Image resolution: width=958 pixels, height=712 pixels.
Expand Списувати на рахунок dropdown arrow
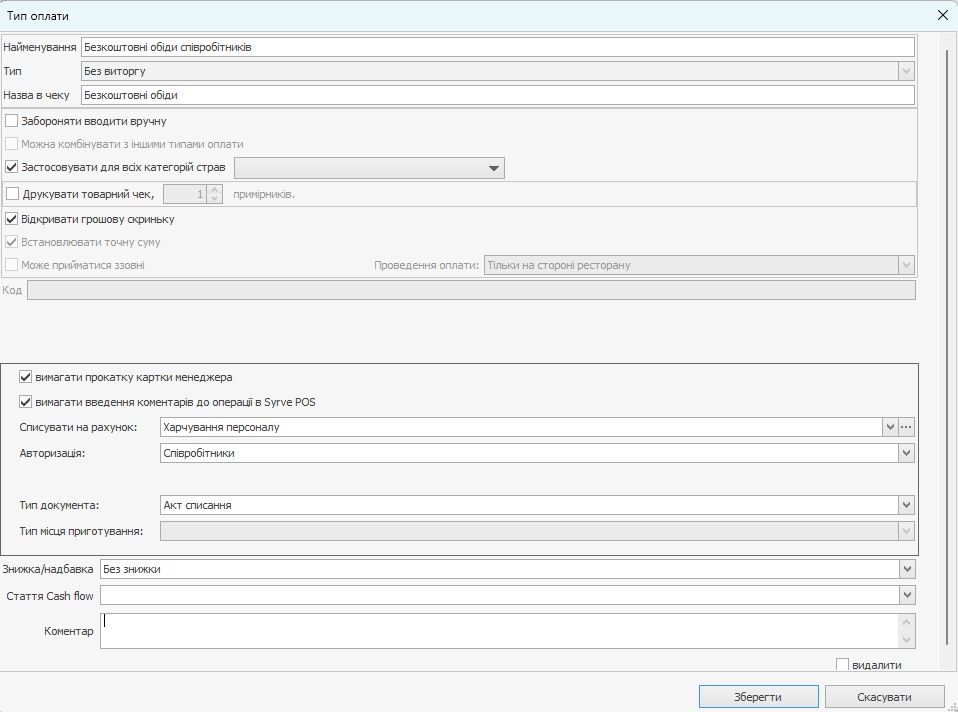coord(889,427)
